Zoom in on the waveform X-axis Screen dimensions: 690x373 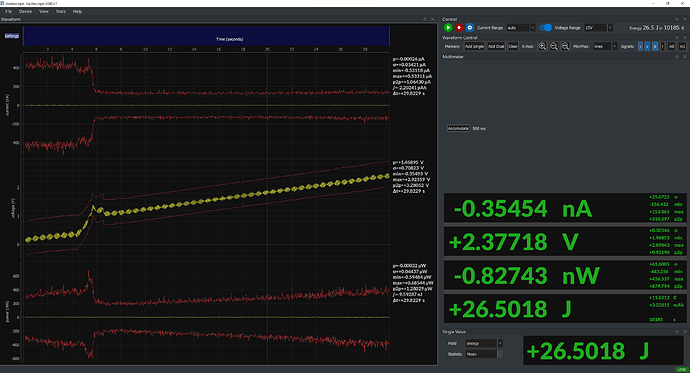coord(542,46)
